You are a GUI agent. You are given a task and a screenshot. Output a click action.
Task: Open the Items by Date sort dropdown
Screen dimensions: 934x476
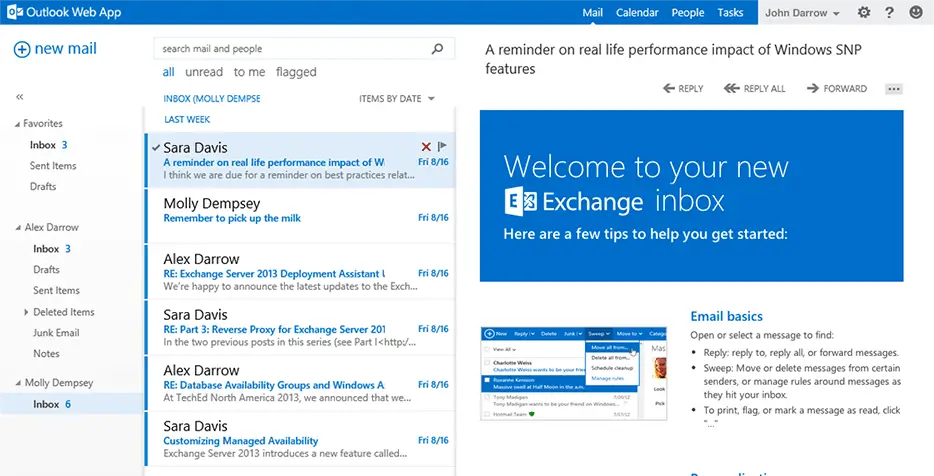(397, 99)
